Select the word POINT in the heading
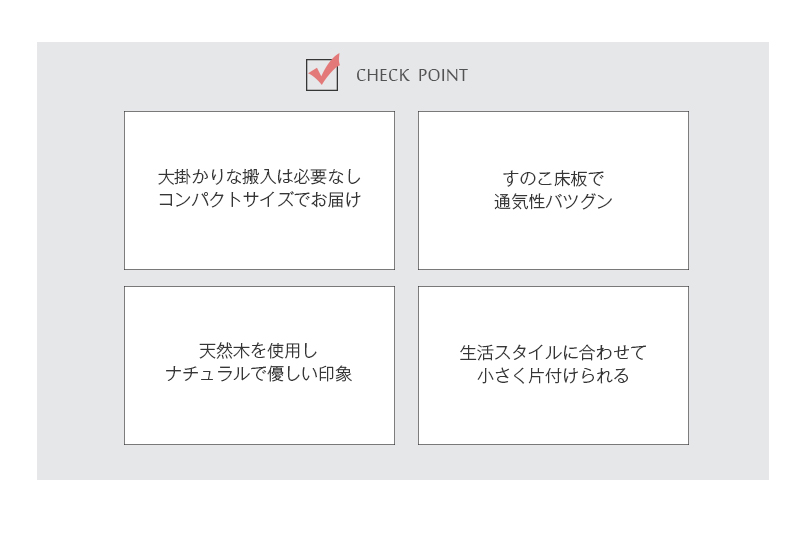 point(443,75)
